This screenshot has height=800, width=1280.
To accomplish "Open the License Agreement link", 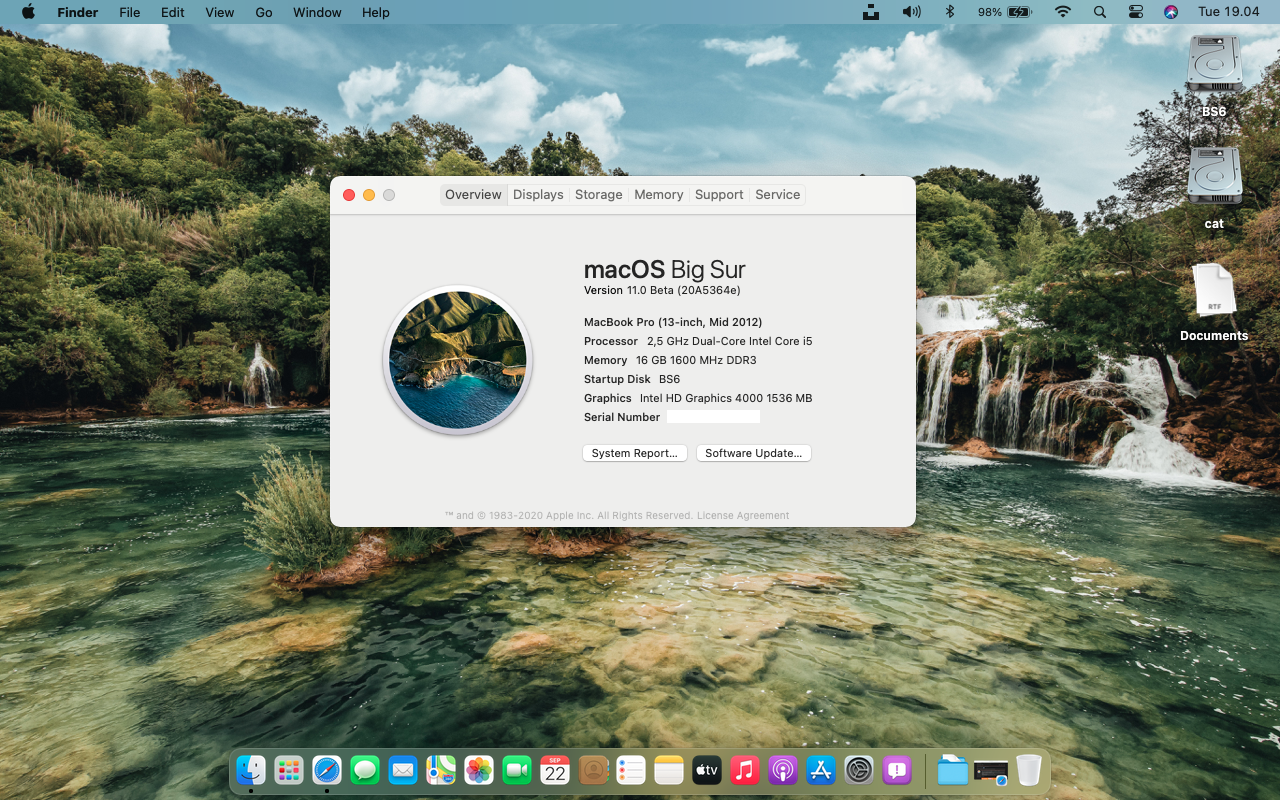I will click(743, 516).
